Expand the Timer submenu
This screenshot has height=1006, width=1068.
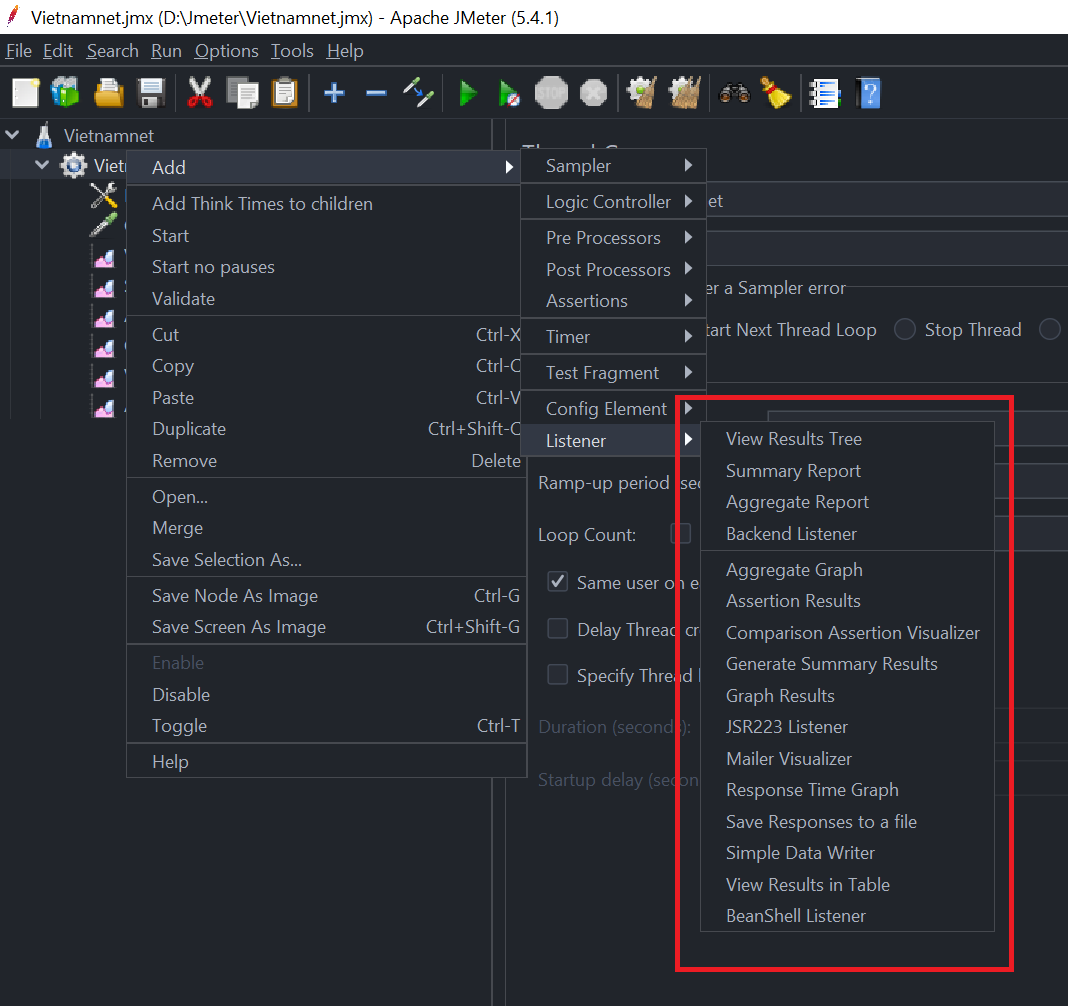pyautogui.click(x=613, y=336)
